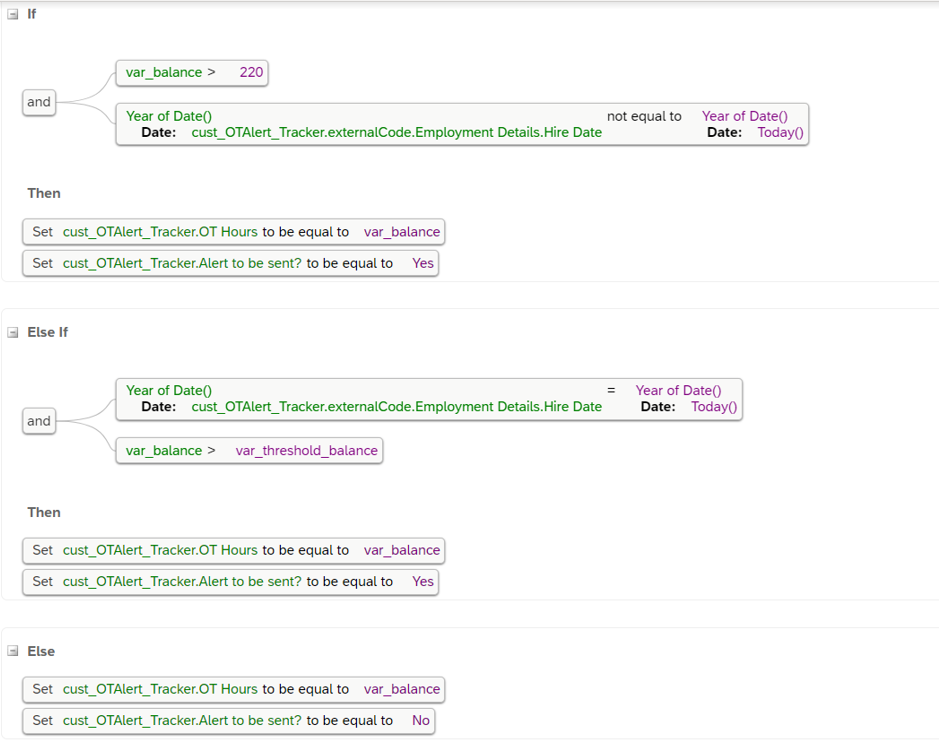
Task: Collapse the Else block
Action: tap(13, 652)
